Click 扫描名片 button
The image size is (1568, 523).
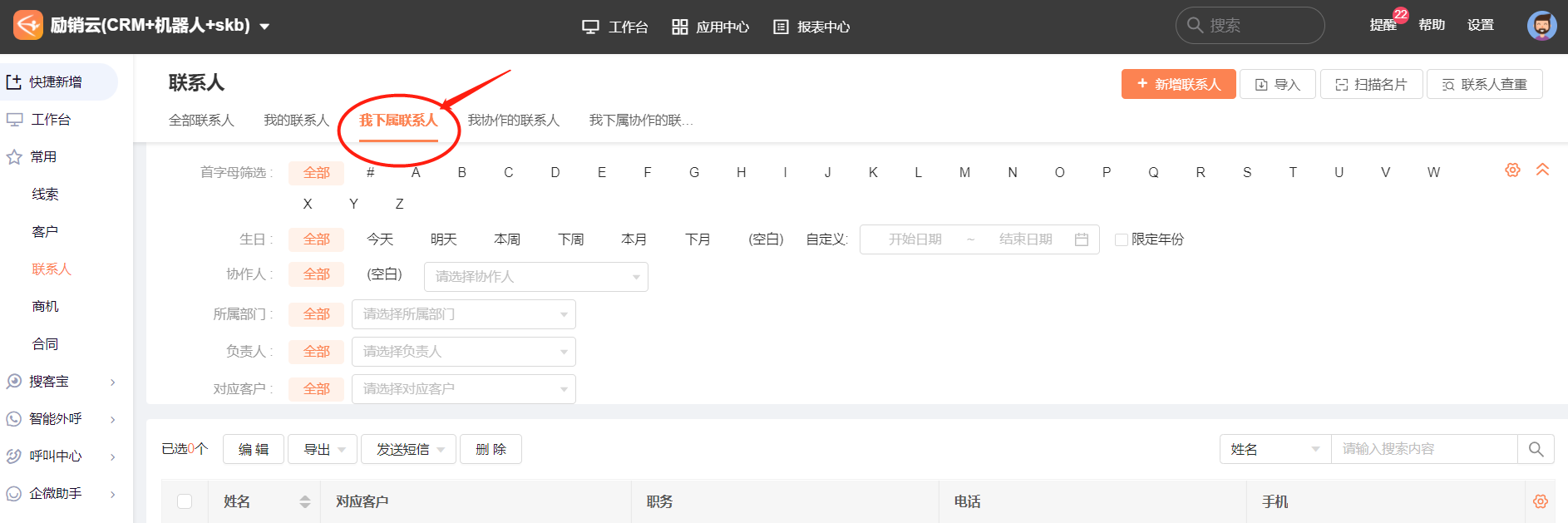point(1372,84)
